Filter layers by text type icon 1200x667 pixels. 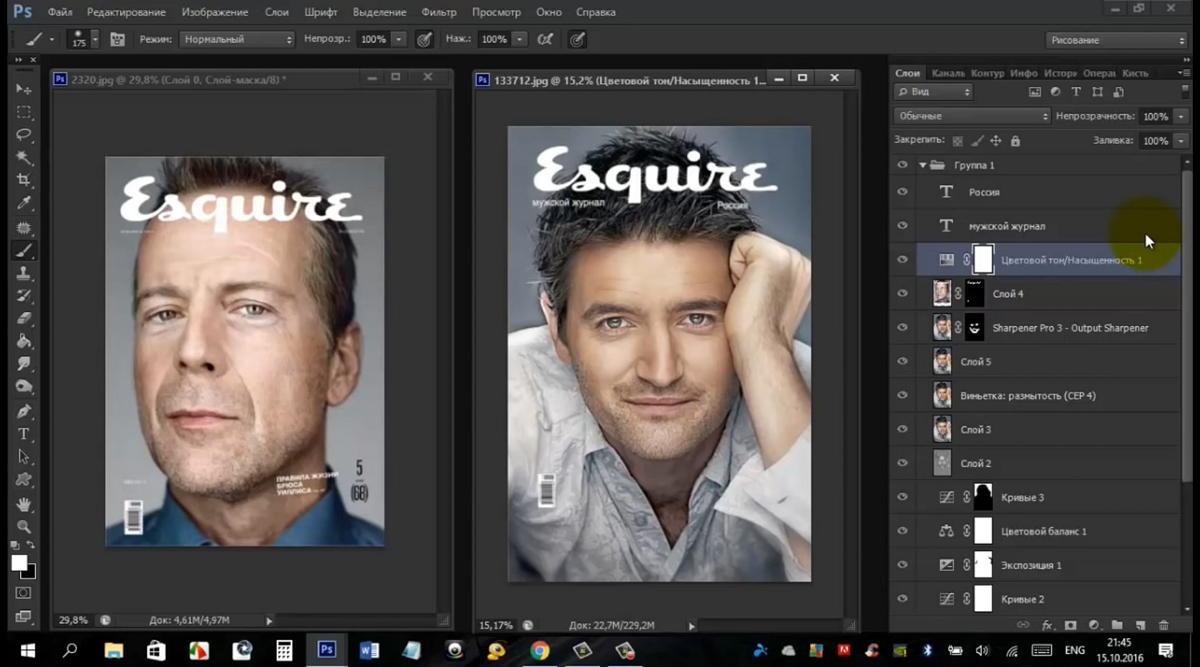pos(1077,92)
